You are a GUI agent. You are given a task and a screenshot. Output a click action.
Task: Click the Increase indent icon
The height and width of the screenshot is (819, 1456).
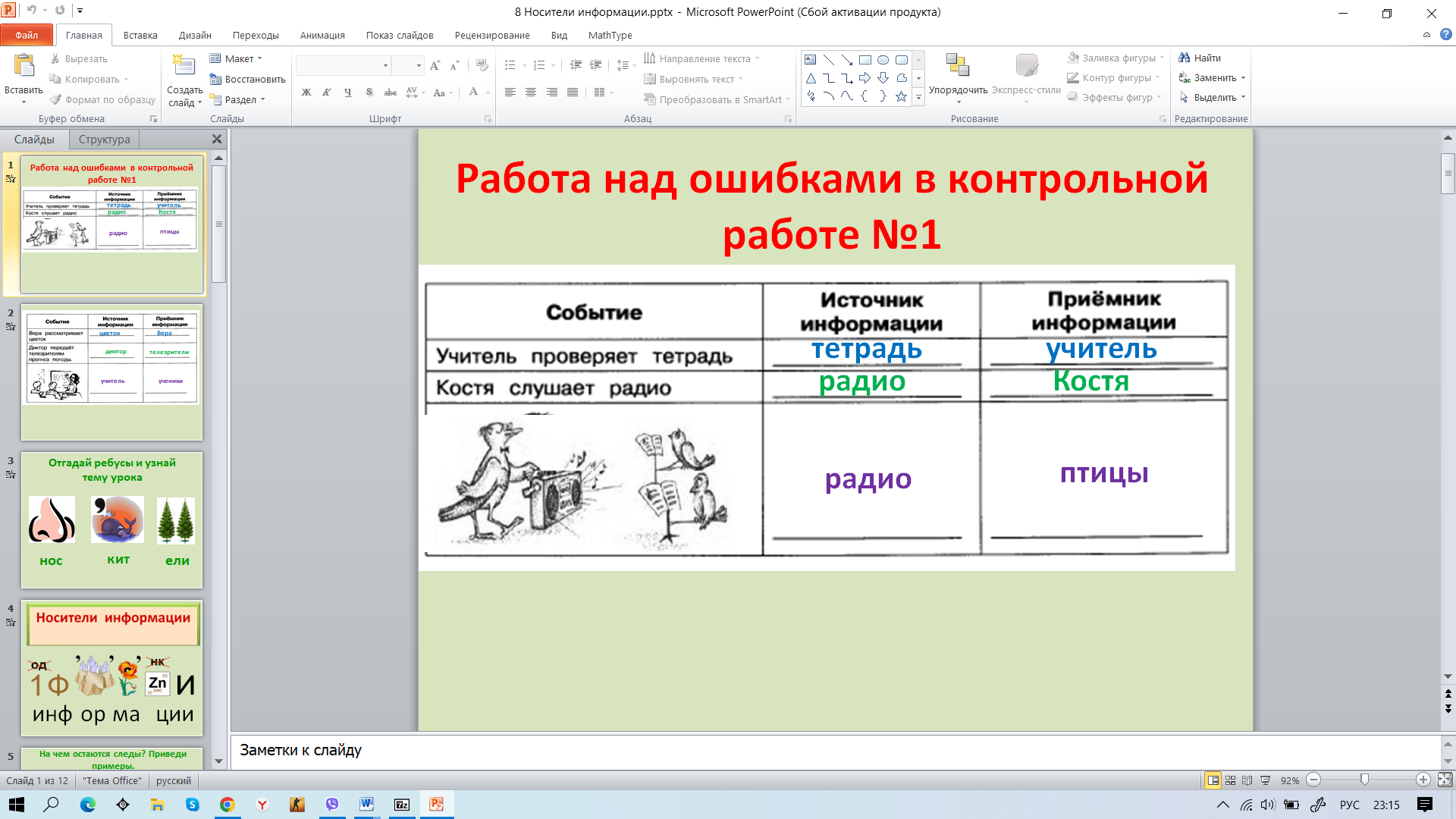596,66
